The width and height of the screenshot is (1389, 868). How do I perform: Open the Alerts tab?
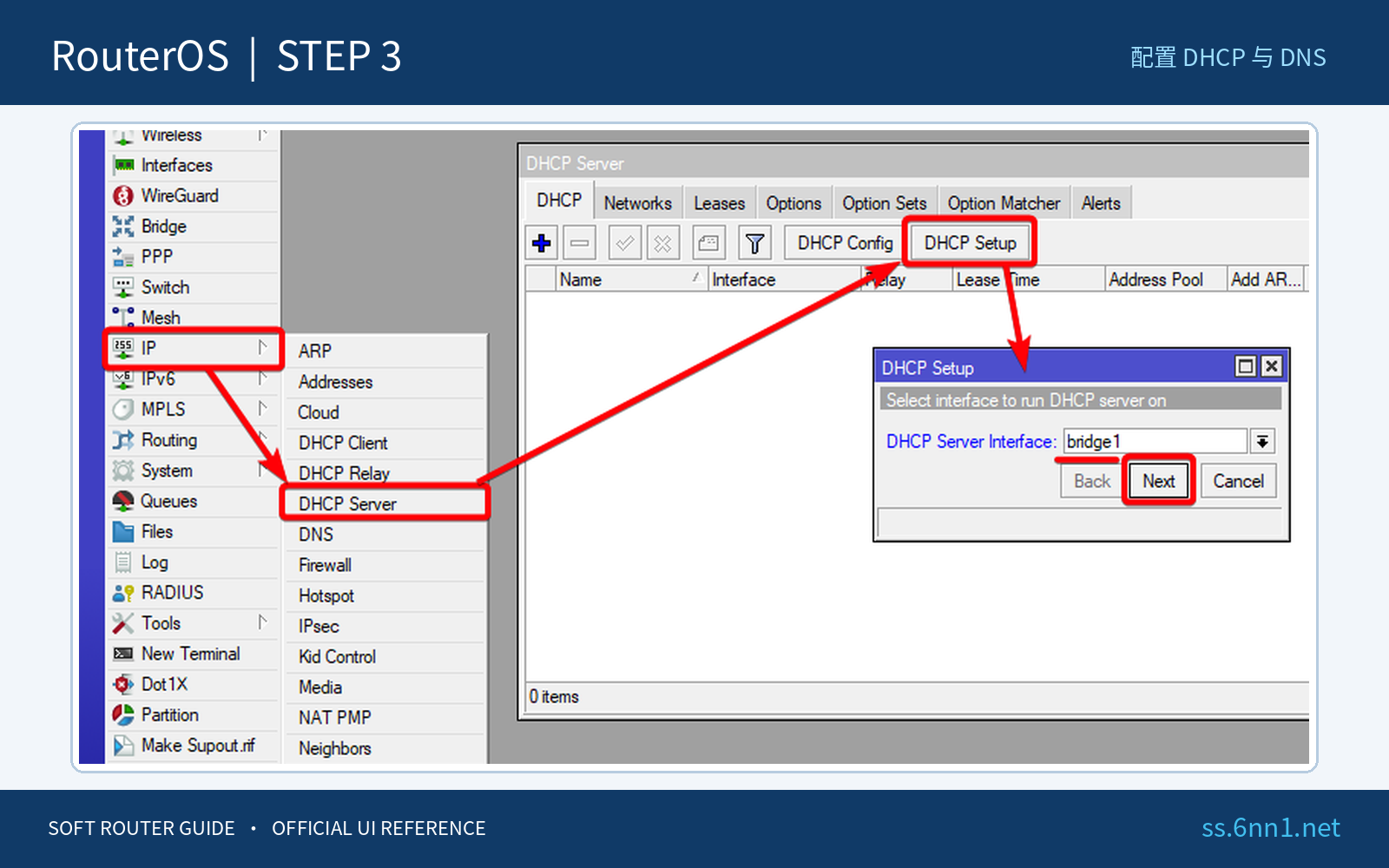[x=1101, y=203]
